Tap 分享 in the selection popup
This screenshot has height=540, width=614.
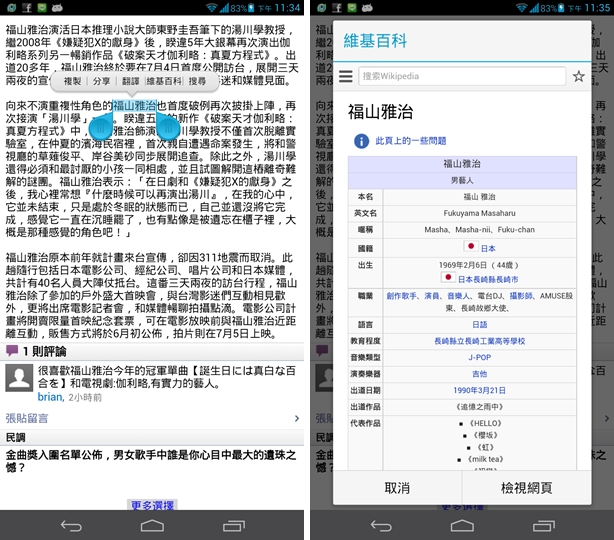[101, 81]
